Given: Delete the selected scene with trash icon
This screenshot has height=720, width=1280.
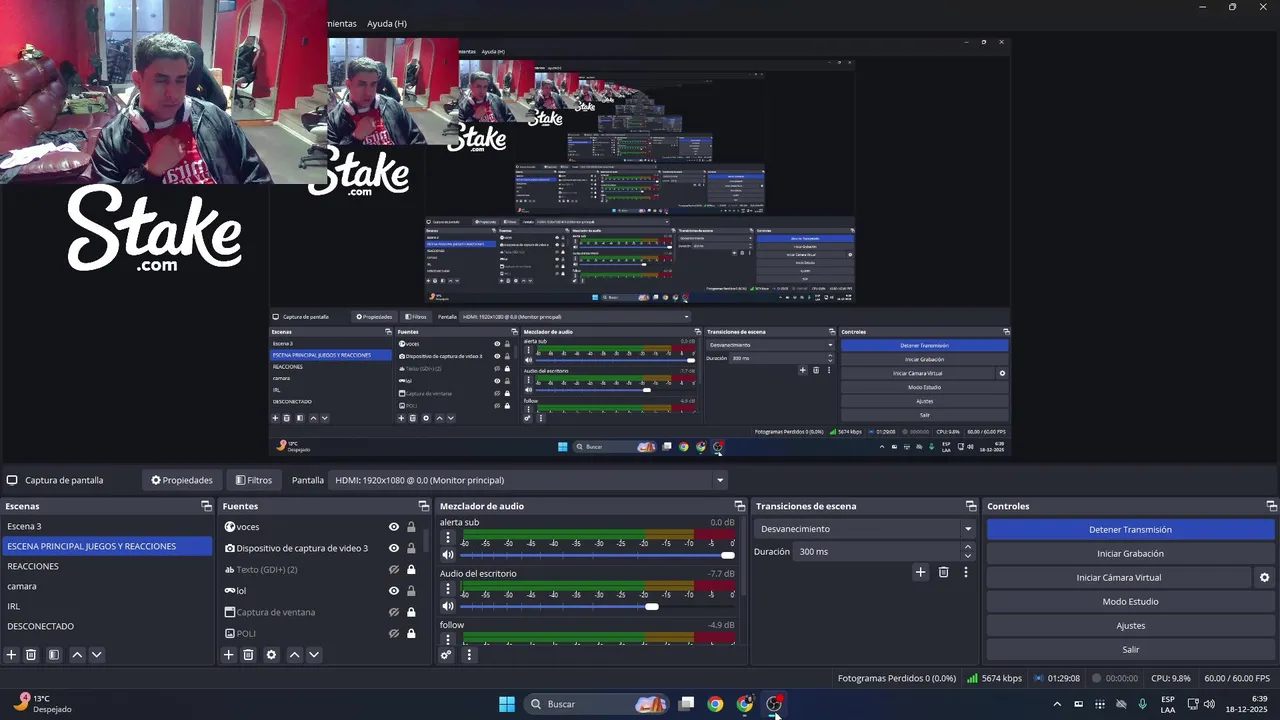Looking at the screenshot, I should tap(31, 655).
